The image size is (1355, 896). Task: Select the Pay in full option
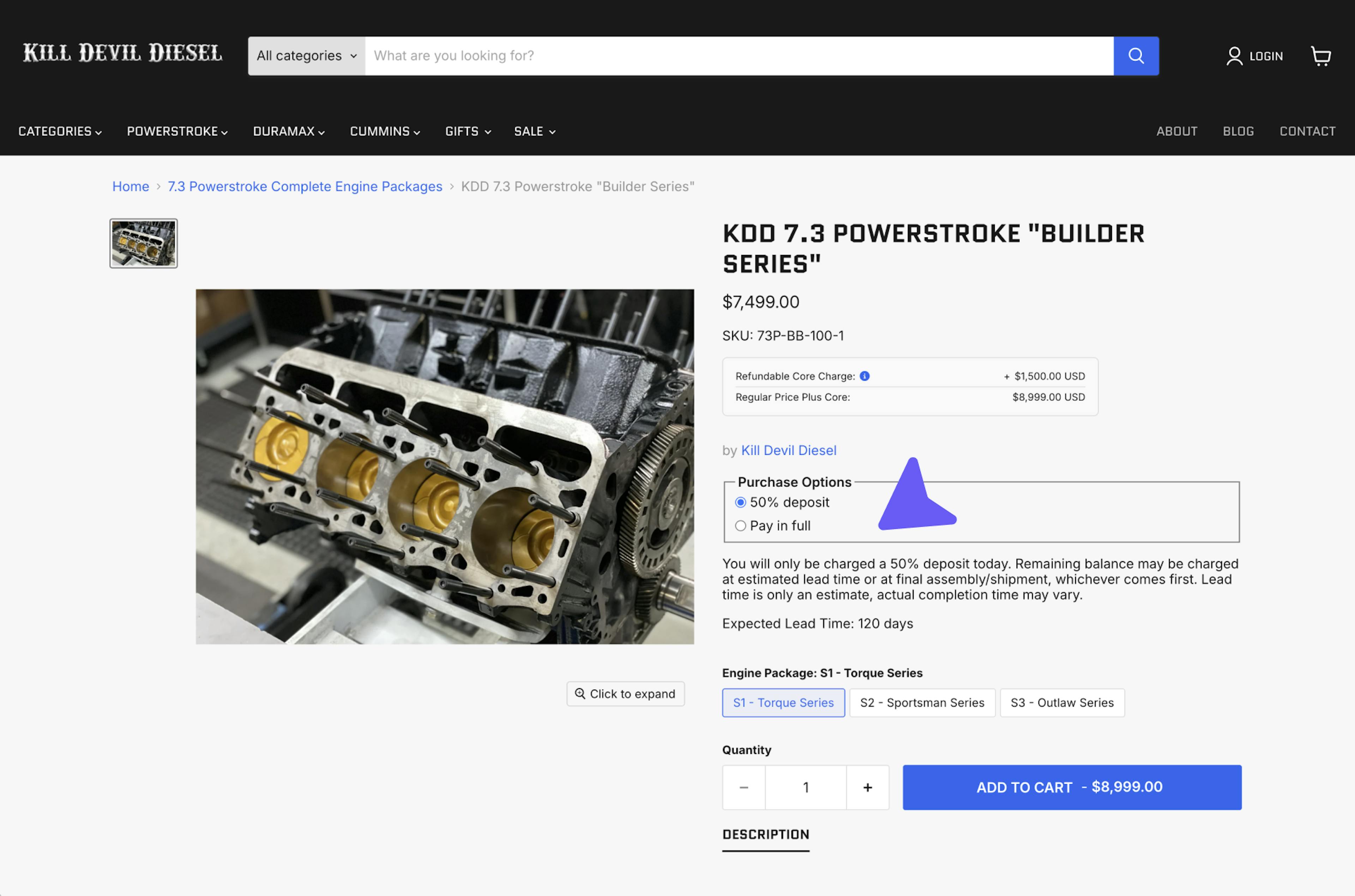tap(741, 525)
